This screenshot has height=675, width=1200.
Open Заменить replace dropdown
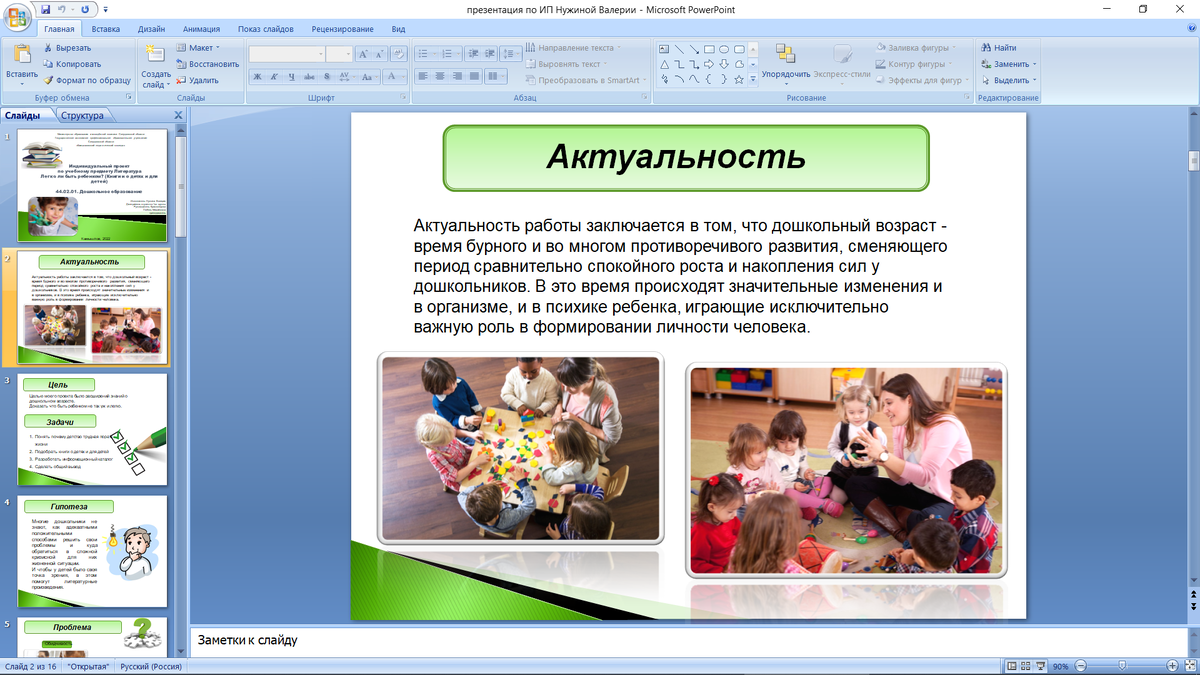point(1009,64)
